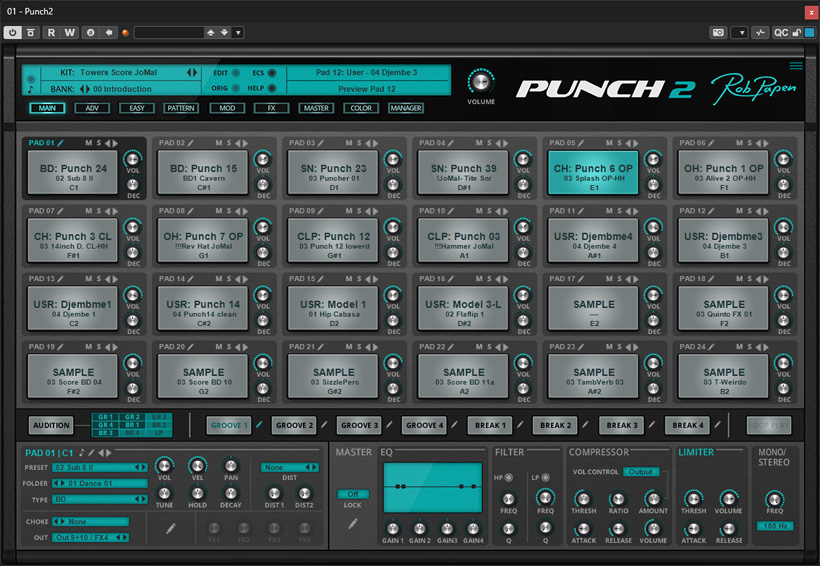Trigger the CH: Punch 6 OP pad
Screen dimensions: 820x566
593,173
